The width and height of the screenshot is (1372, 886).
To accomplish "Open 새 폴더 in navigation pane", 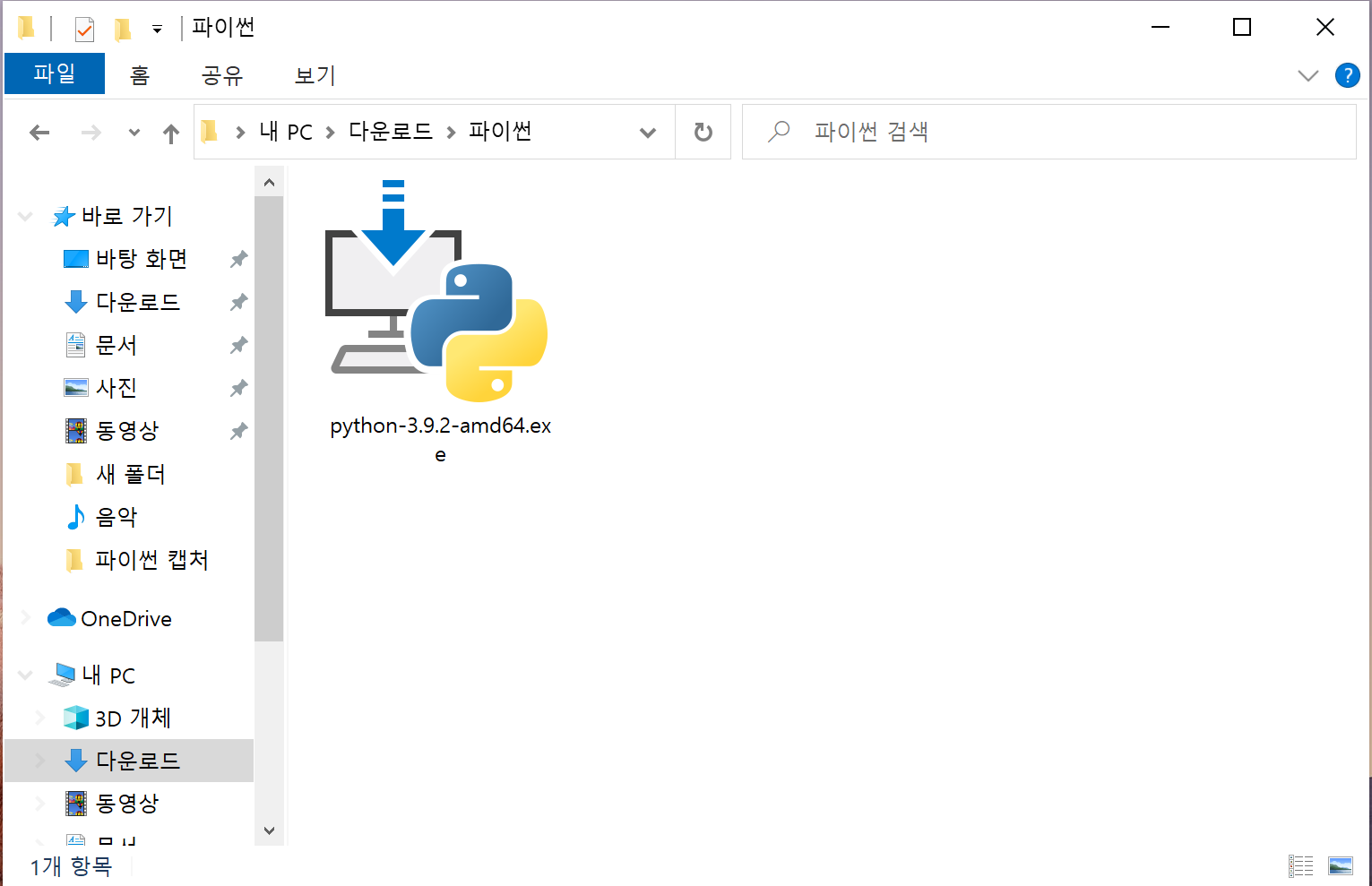I will 130,474.
